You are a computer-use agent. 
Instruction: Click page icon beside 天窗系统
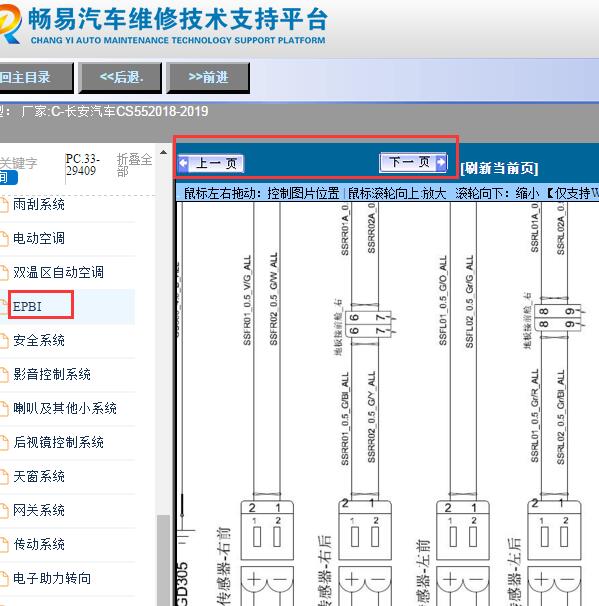4,477
